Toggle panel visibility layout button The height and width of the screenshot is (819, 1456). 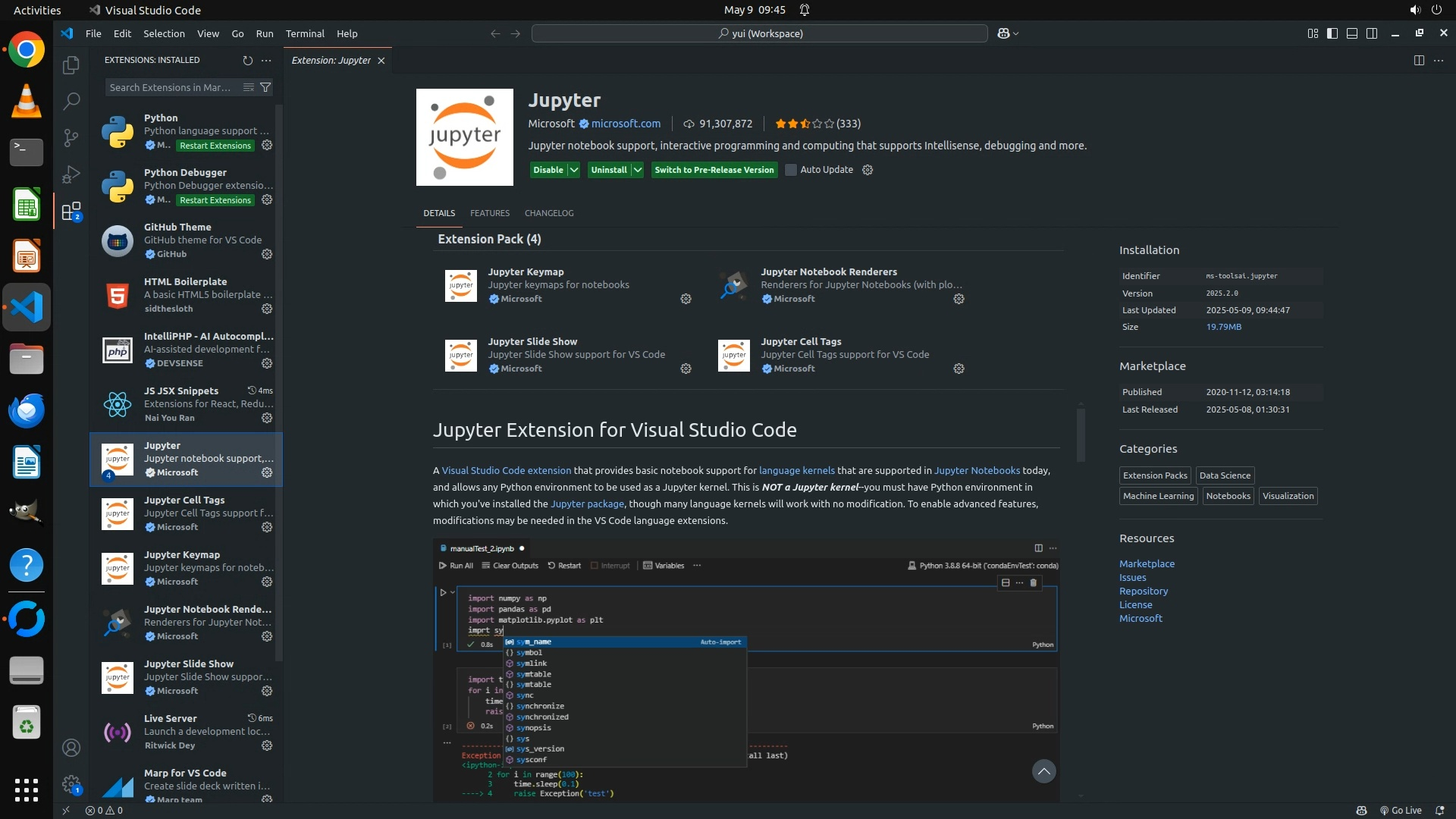1352,33
